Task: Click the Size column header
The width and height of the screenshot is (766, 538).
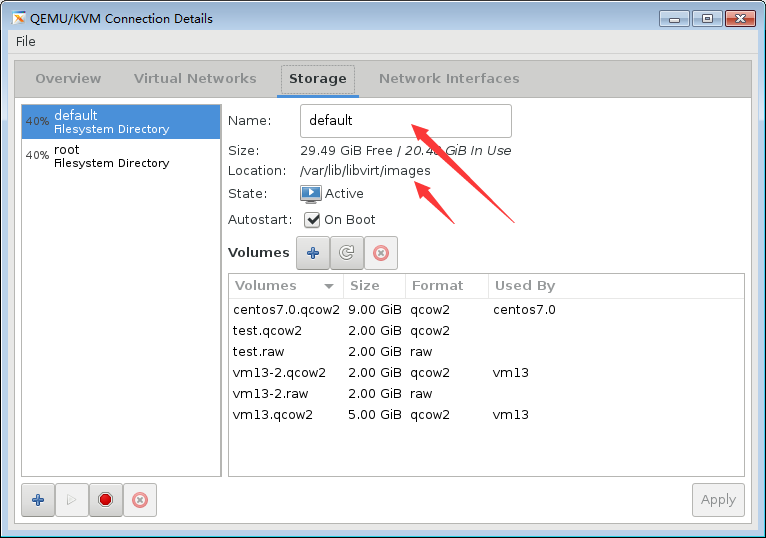Action: [x=374, y=286]
